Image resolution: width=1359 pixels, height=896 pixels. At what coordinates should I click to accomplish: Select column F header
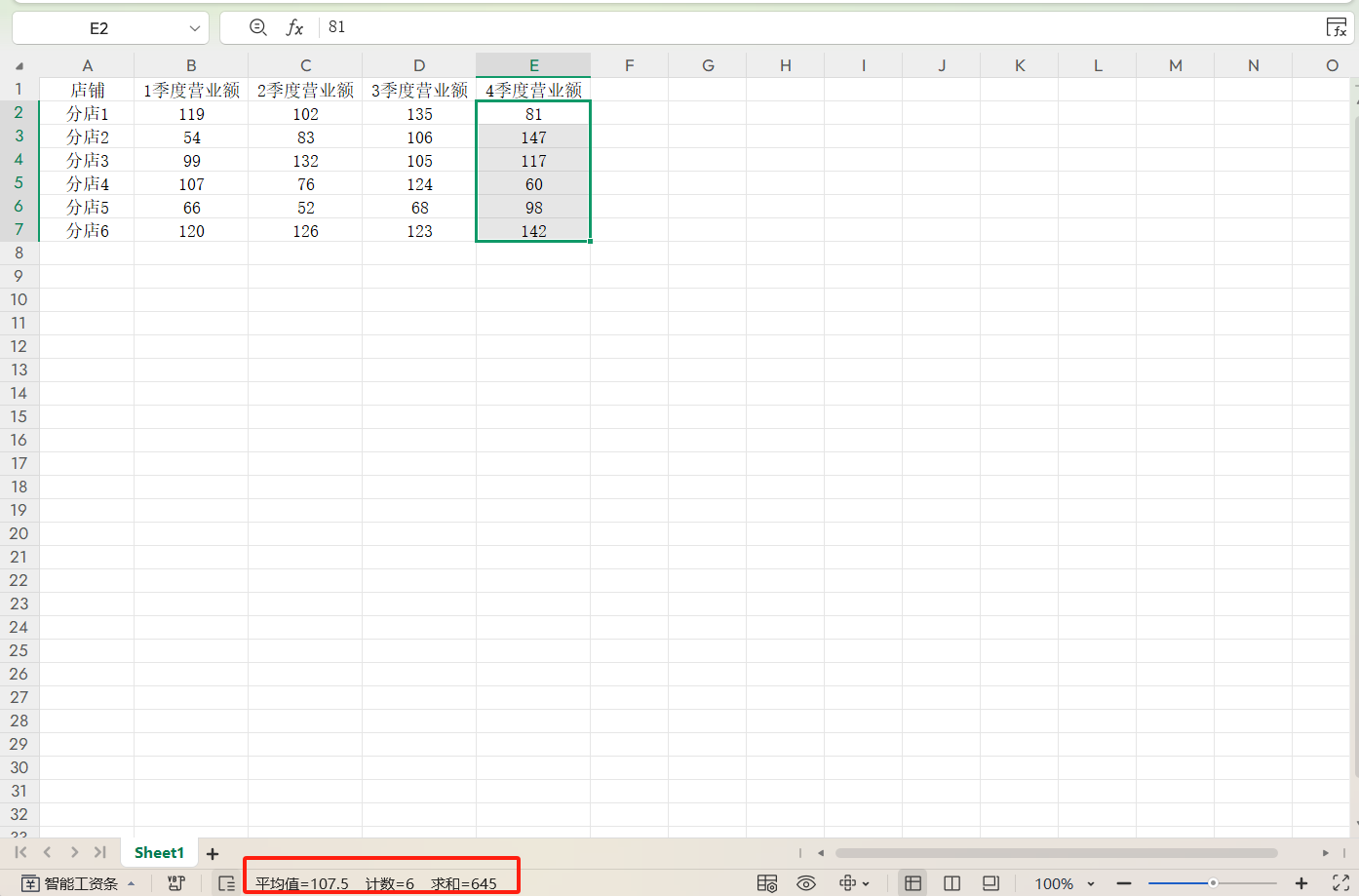(629, 65)
